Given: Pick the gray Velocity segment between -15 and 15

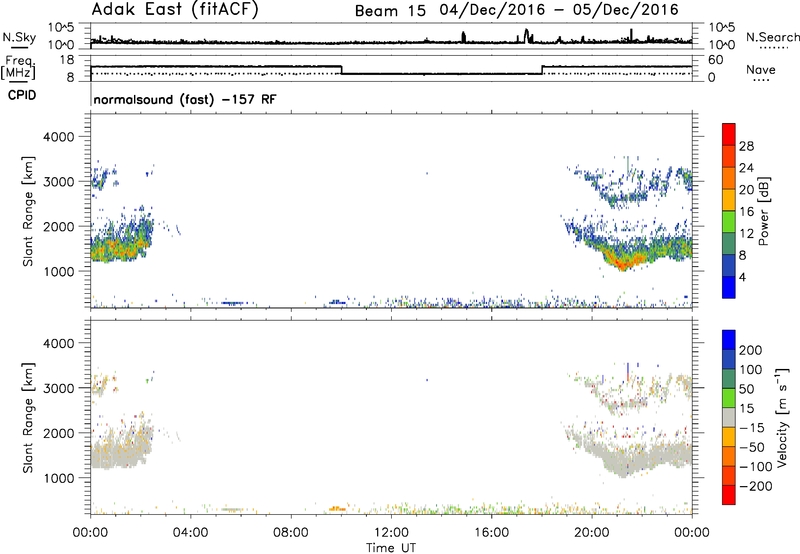Looking at the screenshot, I should click(x=729, y=417).
